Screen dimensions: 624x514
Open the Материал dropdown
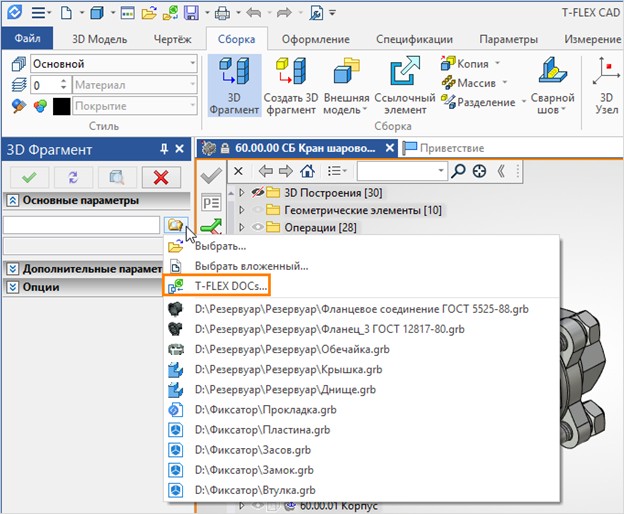pos(193,85)
